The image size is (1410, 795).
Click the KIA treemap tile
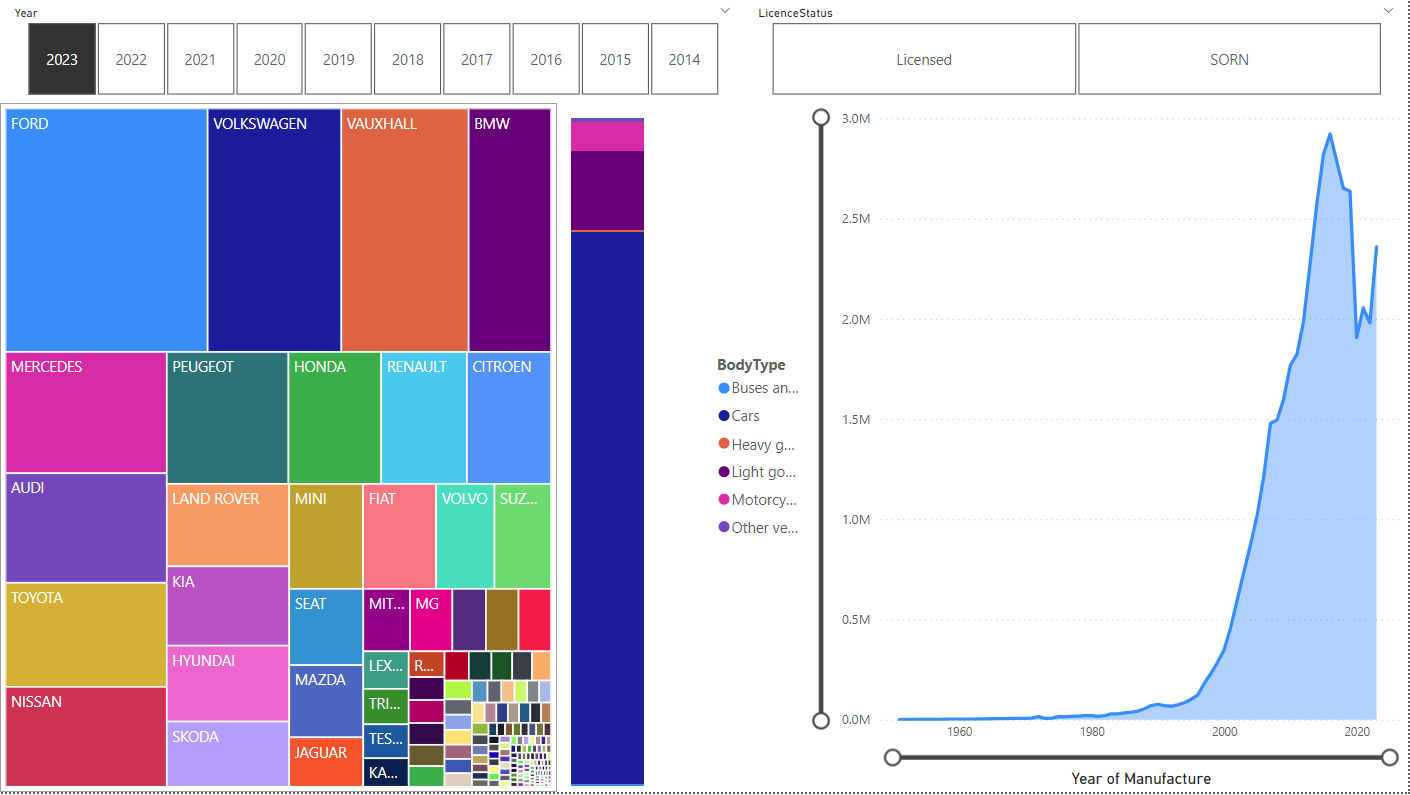pyautogui.click(x=228, y=606)
